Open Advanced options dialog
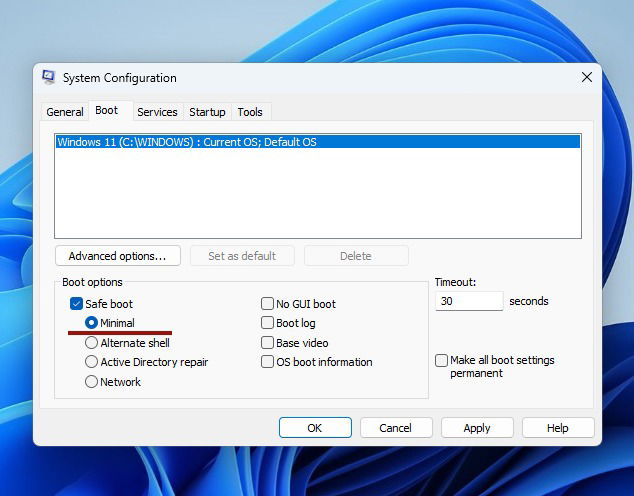Image resolution: width=634 pixels, height=496 pixels. coord(118,256)
